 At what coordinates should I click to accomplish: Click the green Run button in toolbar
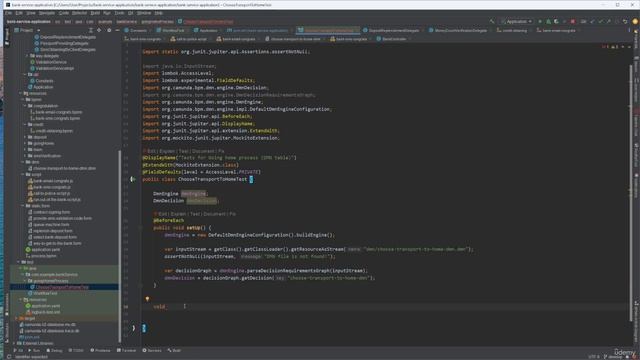click(540, 22)
